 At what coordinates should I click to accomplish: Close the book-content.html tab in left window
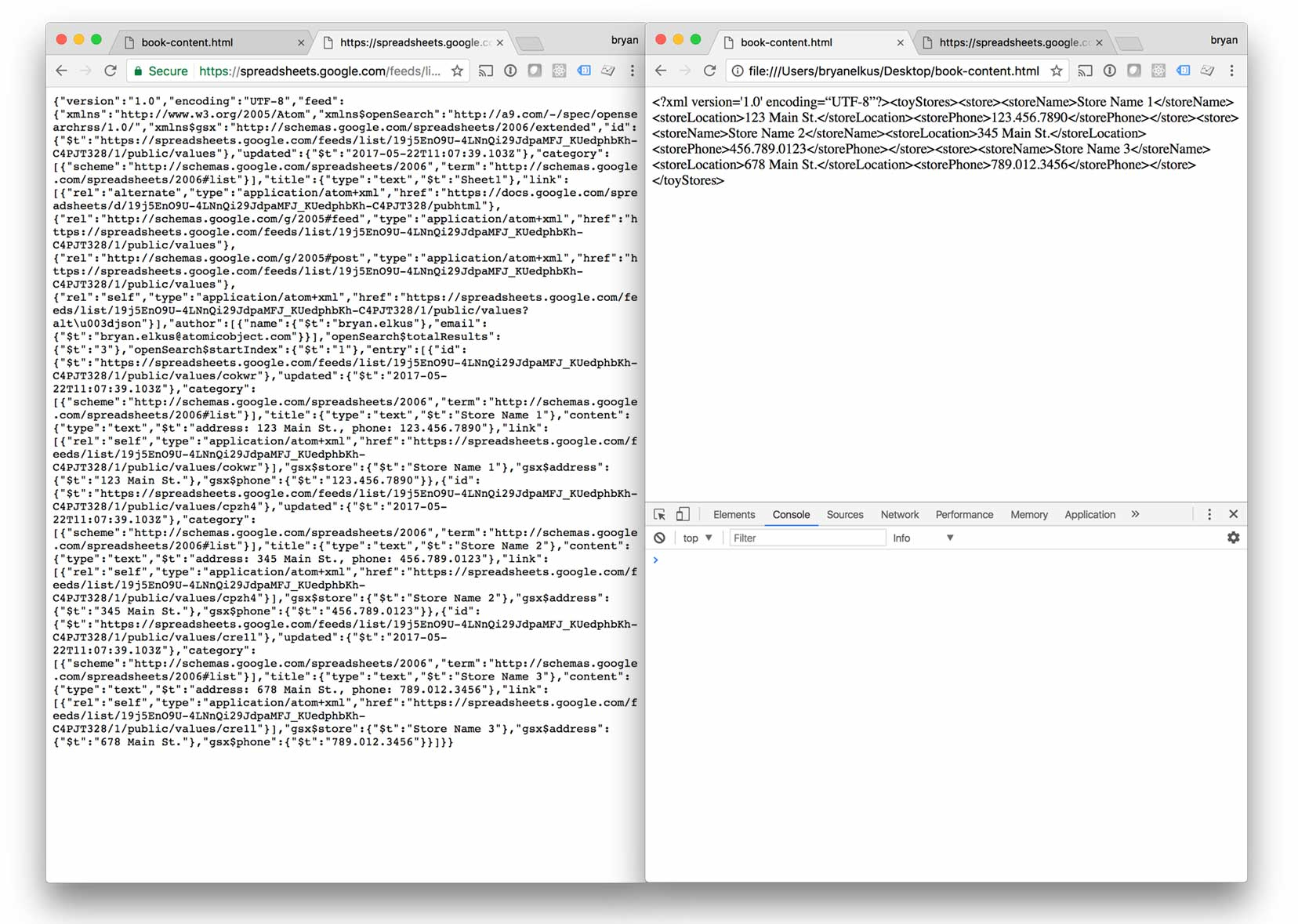click(x=301, y=43)
